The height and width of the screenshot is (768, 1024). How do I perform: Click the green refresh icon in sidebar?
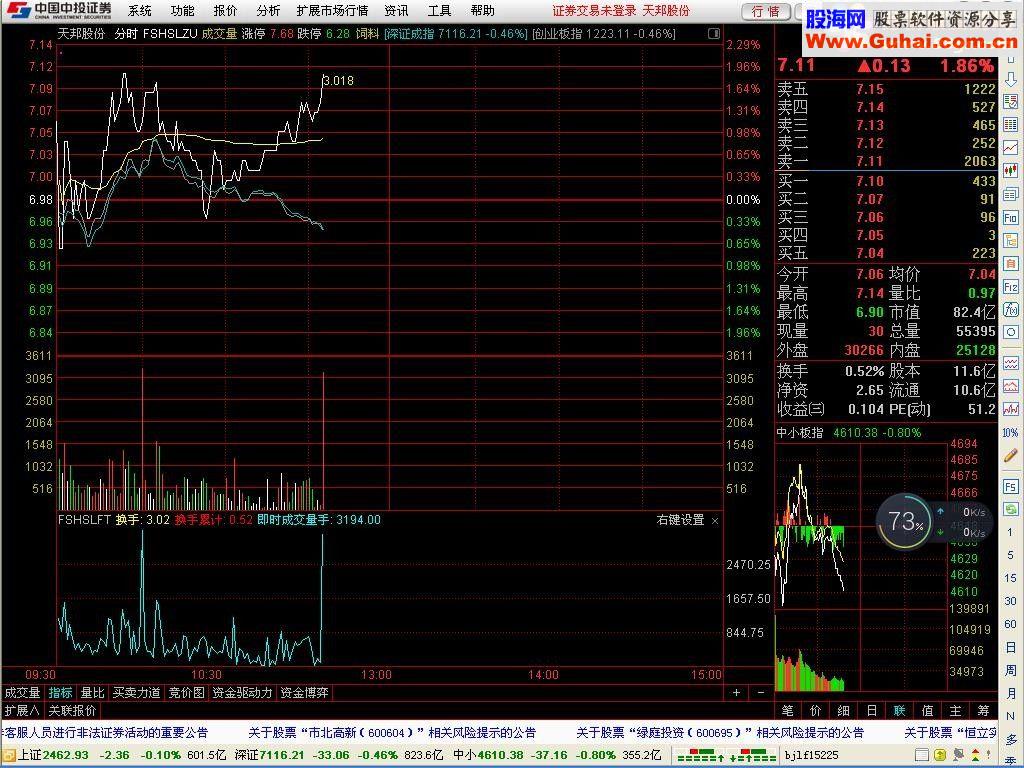pos(1010,509)
